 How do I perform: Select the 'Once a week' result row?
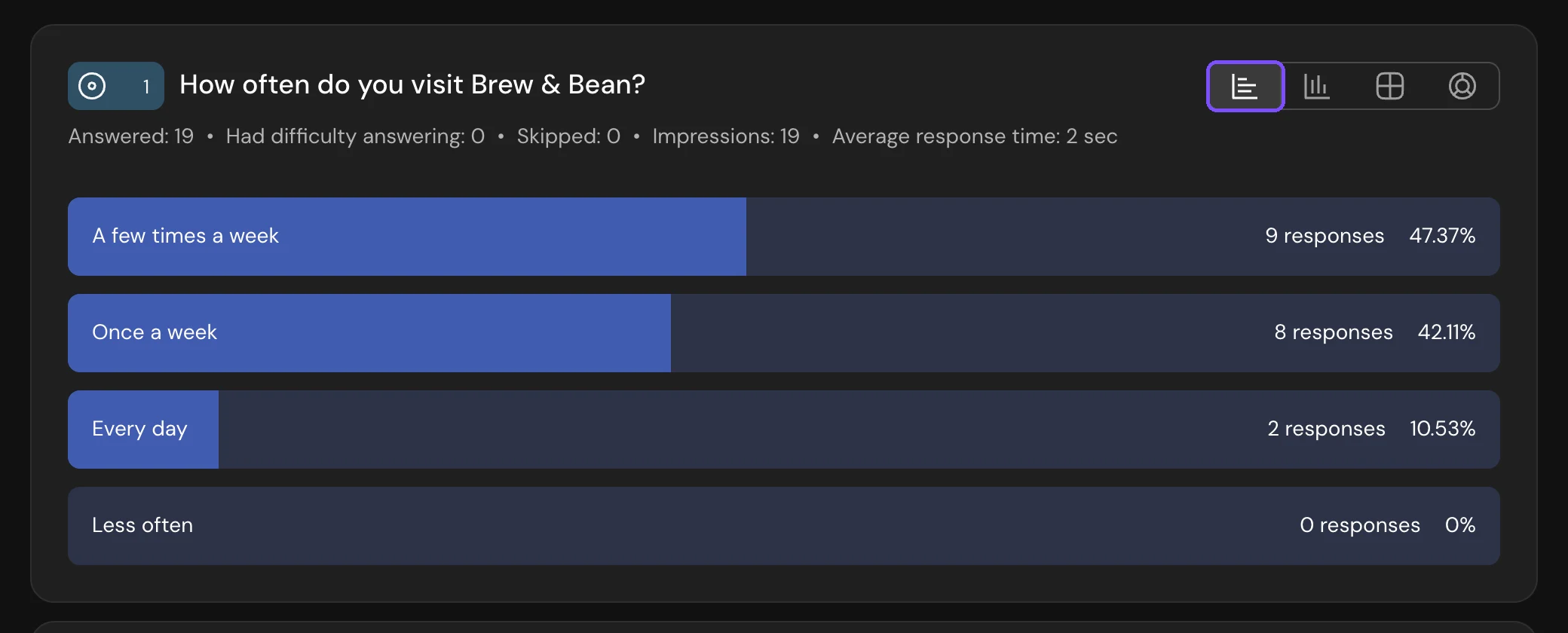[784, 333]
